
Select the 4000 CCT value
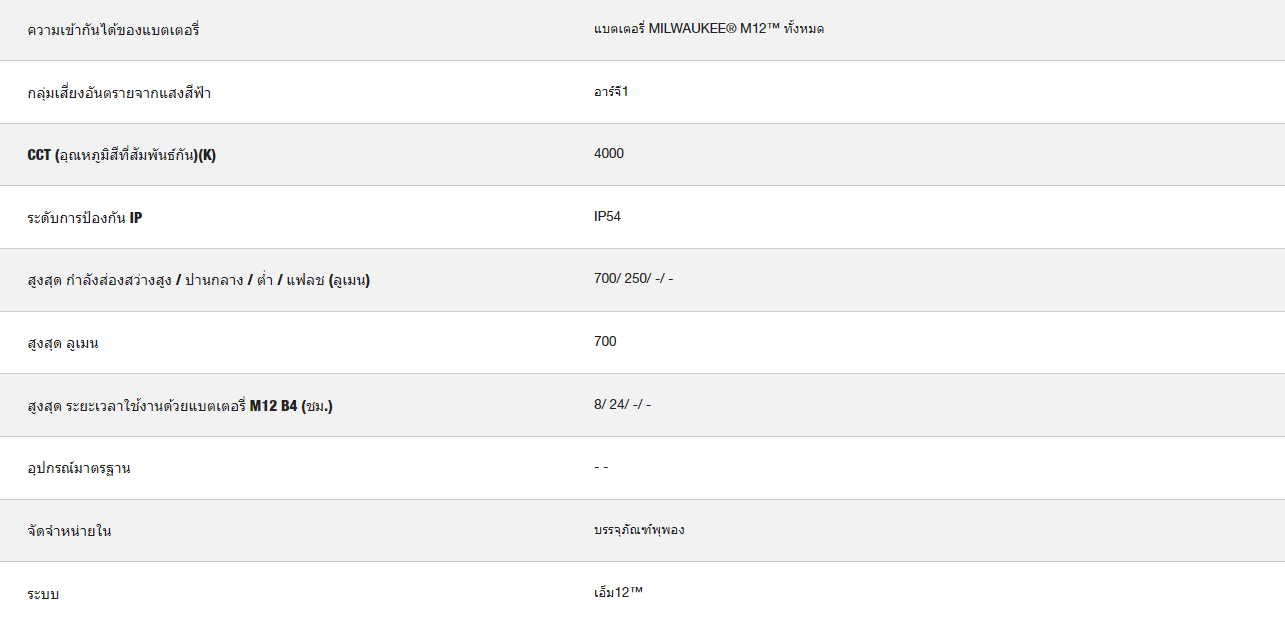609,153
